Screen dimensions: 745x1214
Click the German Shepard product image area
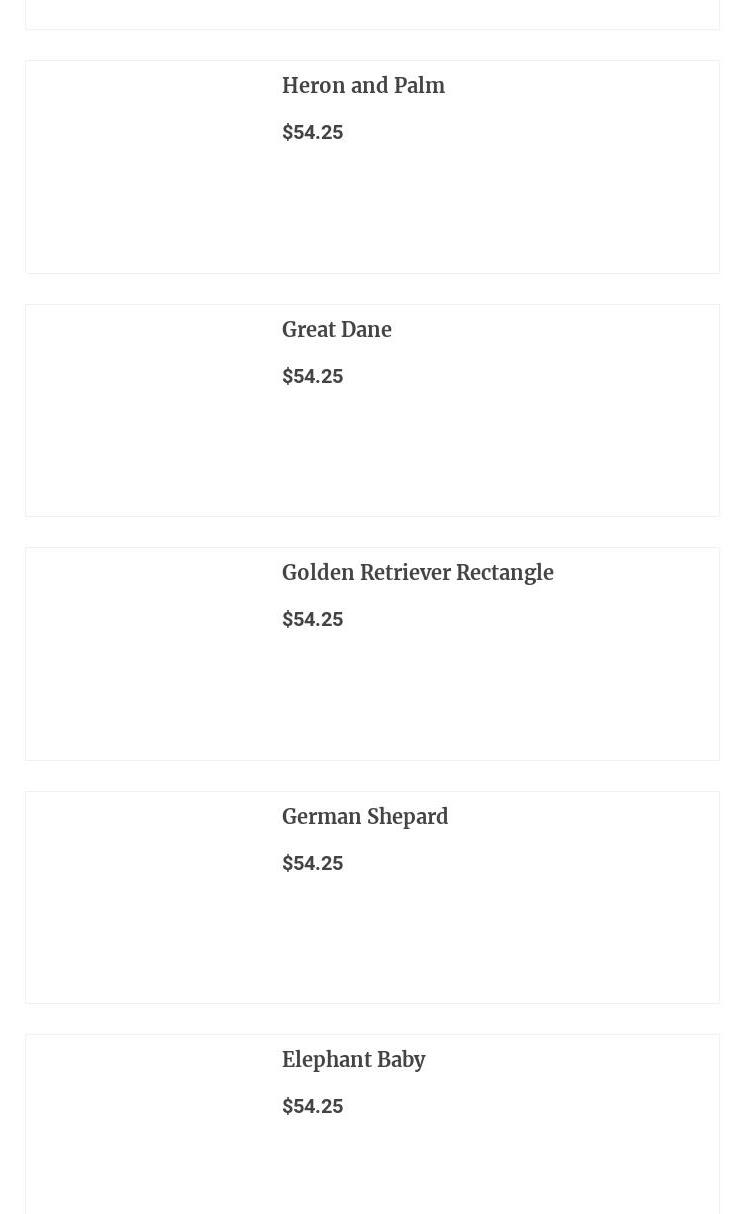click(146, 897)
